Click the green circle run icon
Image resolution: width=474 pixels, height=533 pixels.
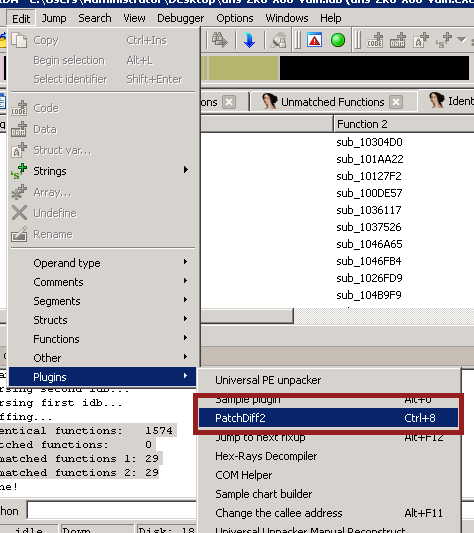[338, 40]
